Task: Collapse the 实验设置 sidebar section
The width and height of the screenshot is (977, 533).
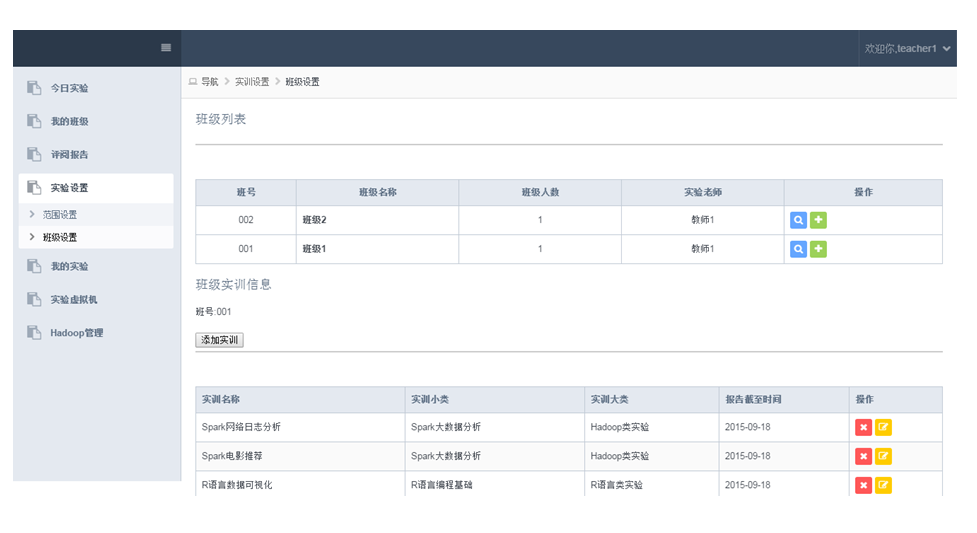Action: (x=70, y=188)
